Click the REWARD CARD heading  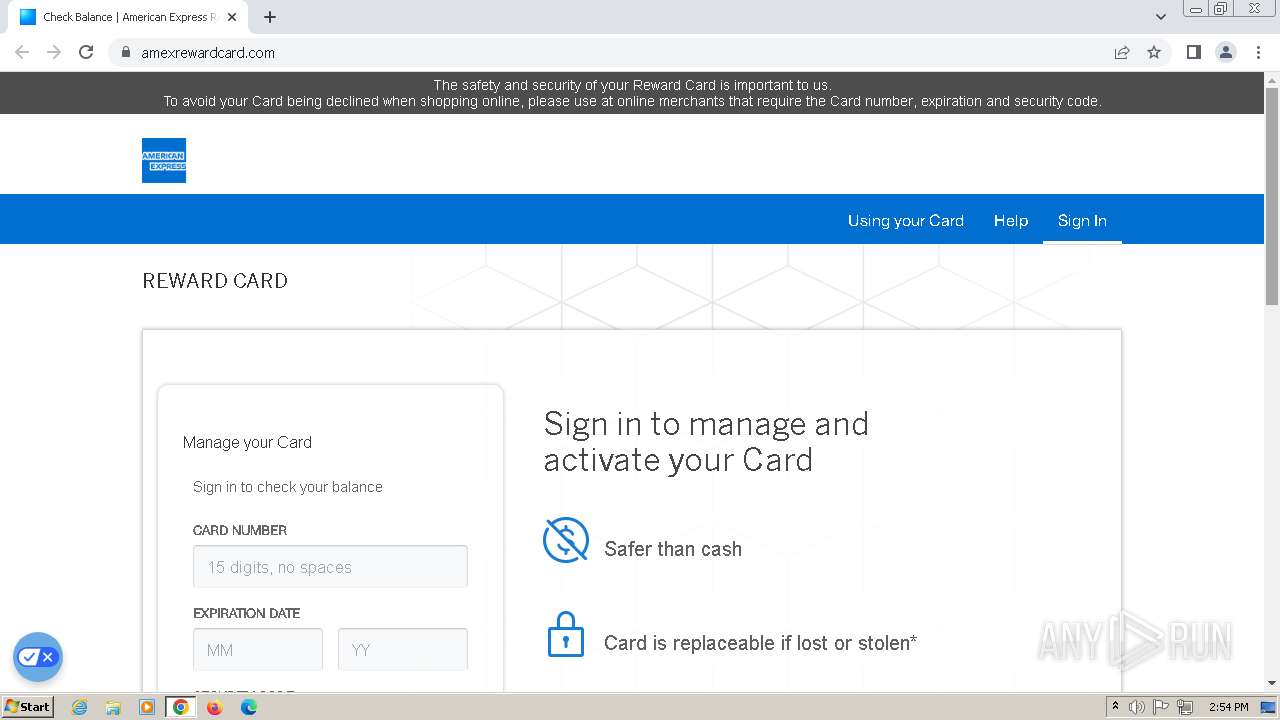click(x=215, y=281)
